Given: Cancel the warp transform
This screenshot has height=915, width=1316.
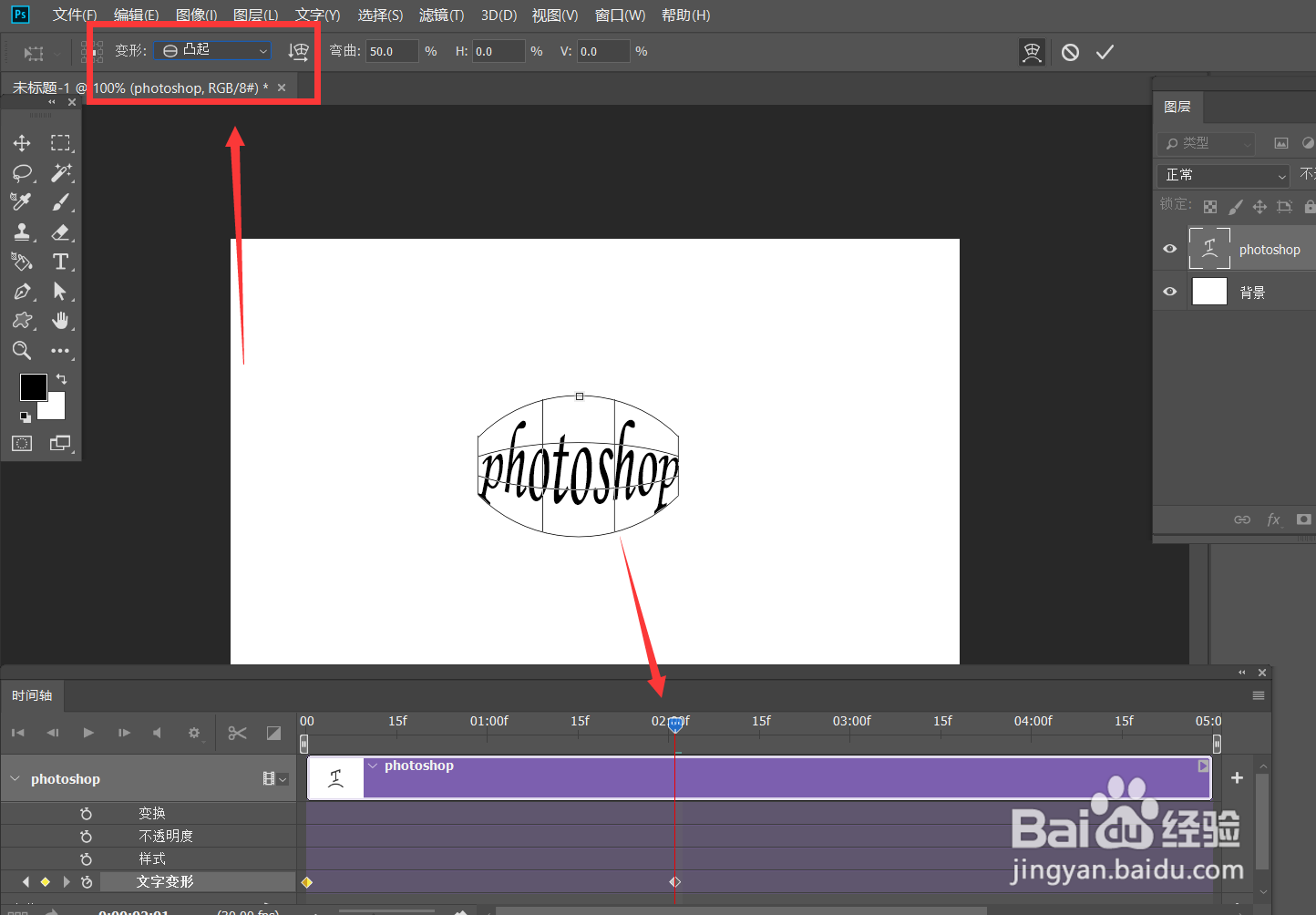Looking at the screenshot, I should (x=1070, y=52).
